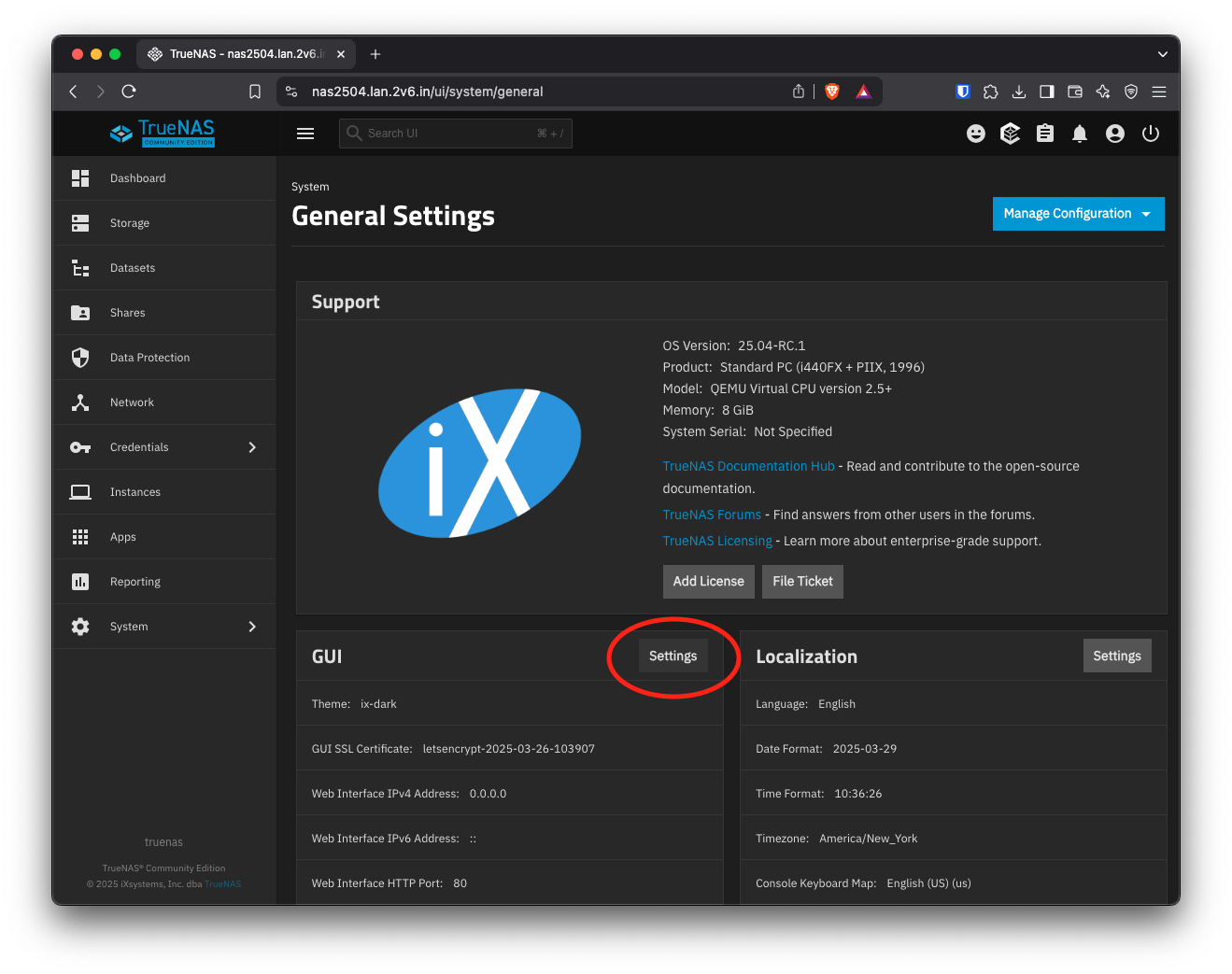The image size is (1232, 974).
Task: Click the System gear icon
Action: click(x=80, y=627)
